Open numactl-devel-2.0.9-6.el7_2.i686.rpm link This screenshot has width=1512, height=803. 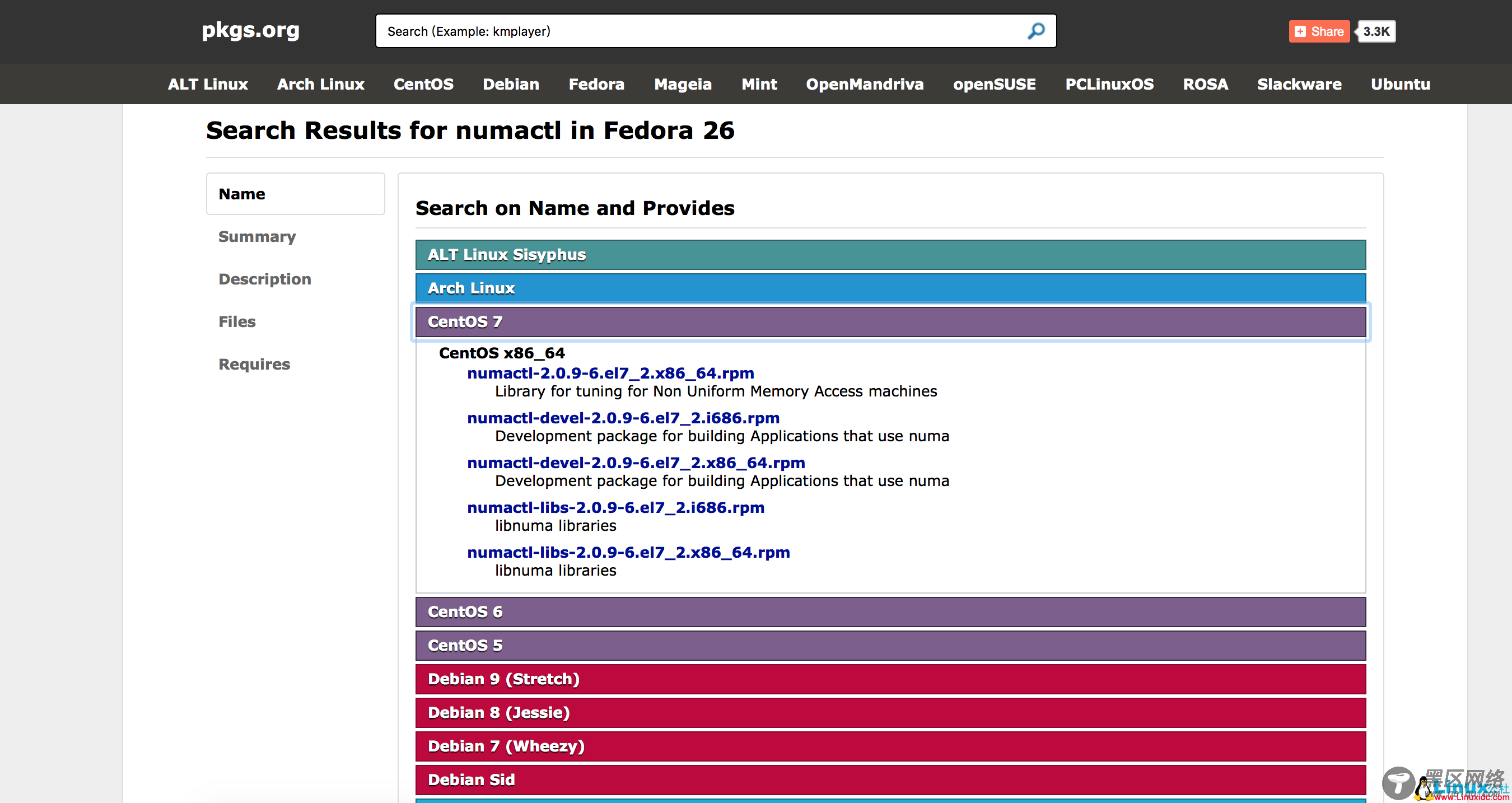[x=623, y=418]
